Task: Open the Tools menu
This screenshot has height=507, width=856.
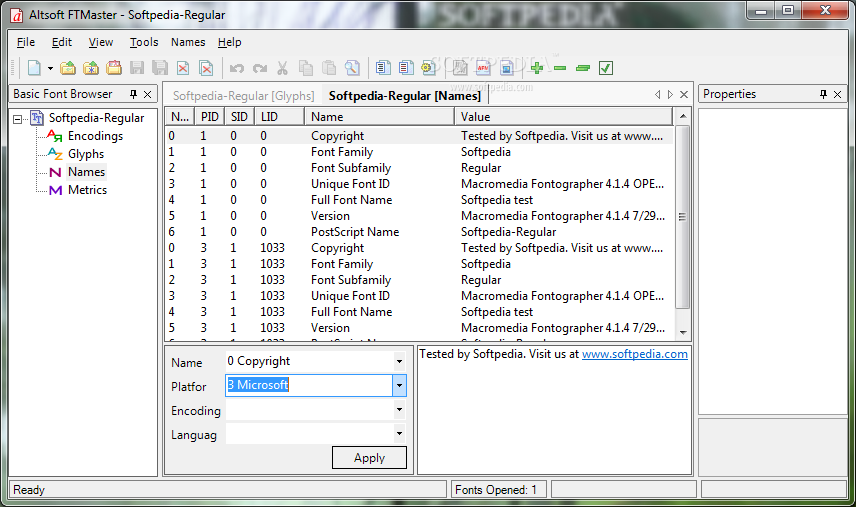Action: coord(144,42)
